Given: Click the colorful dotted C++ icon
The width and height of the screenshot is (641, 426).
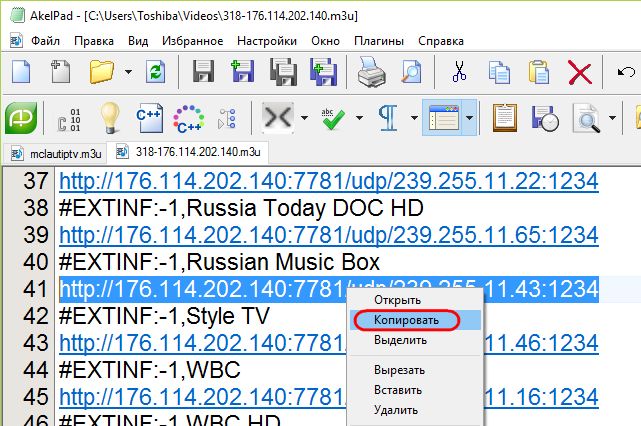Looking at the screenshot, I should (188, 119).
